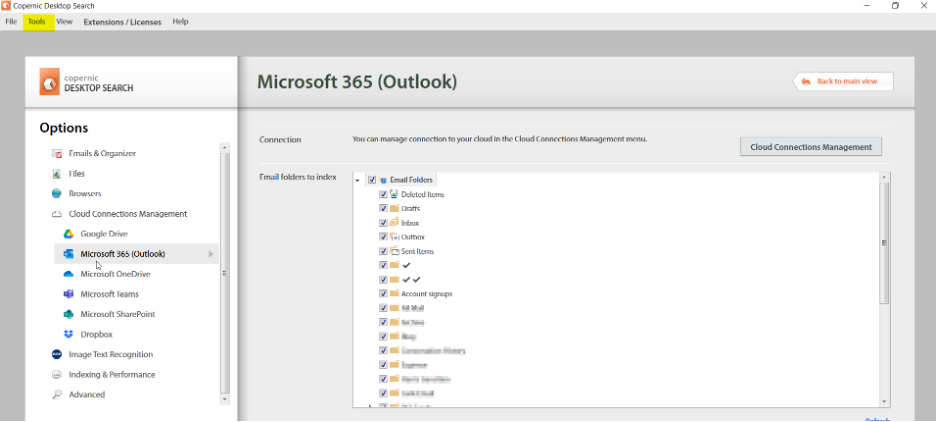936x422 pixels.
Task: Click the Email Folders root icon
Action: (383, 180)
